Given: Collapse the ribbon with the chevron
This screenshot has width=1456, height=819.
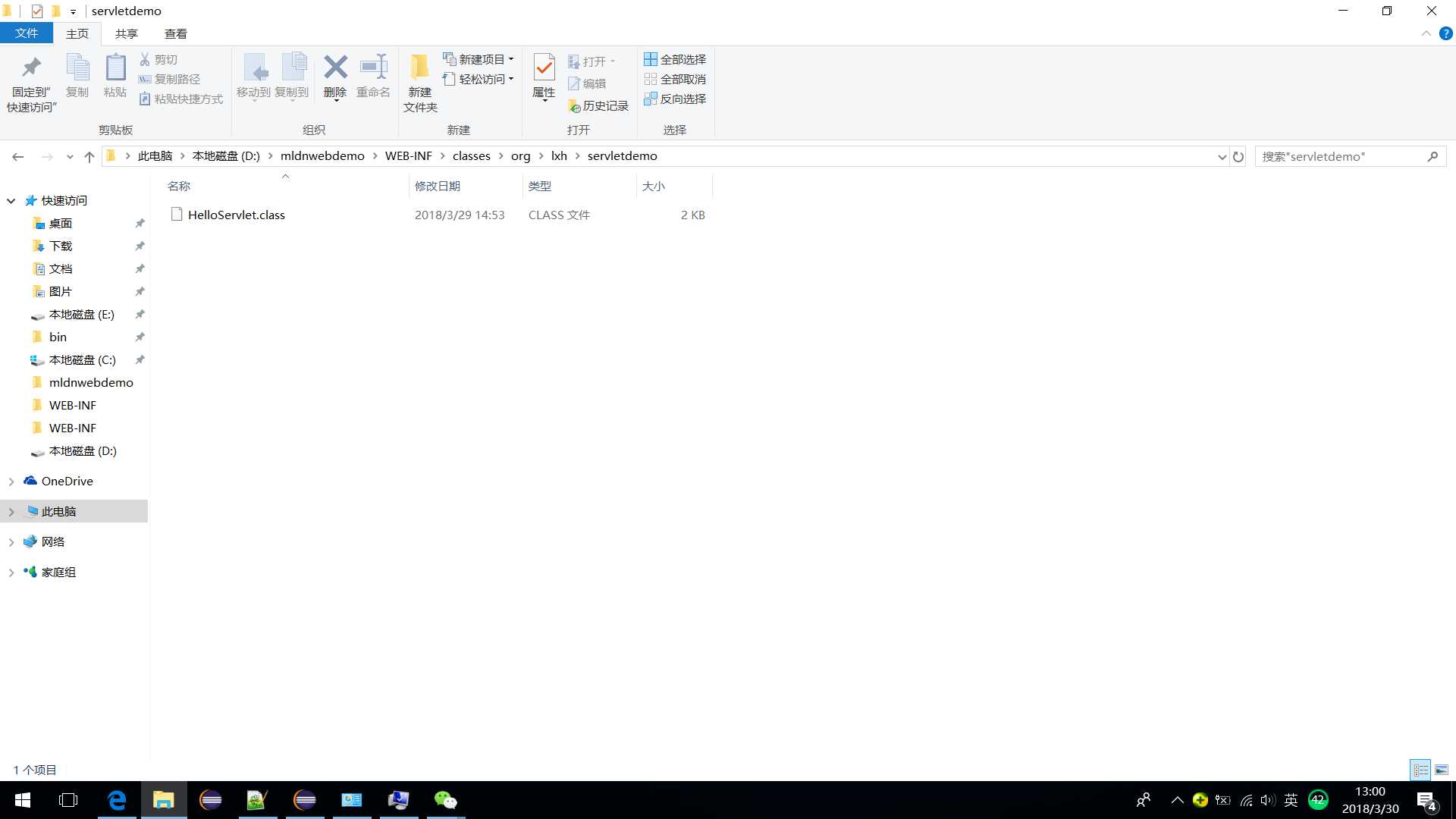Looking at the screenshot, I should click(x=1426, y=33).
